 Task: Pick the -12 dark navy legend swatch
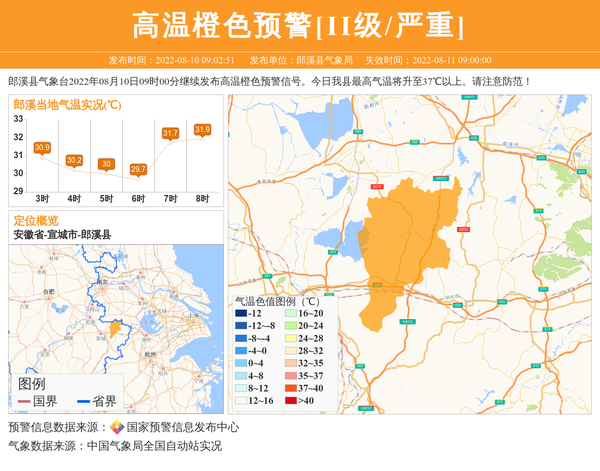click(241, 313)
